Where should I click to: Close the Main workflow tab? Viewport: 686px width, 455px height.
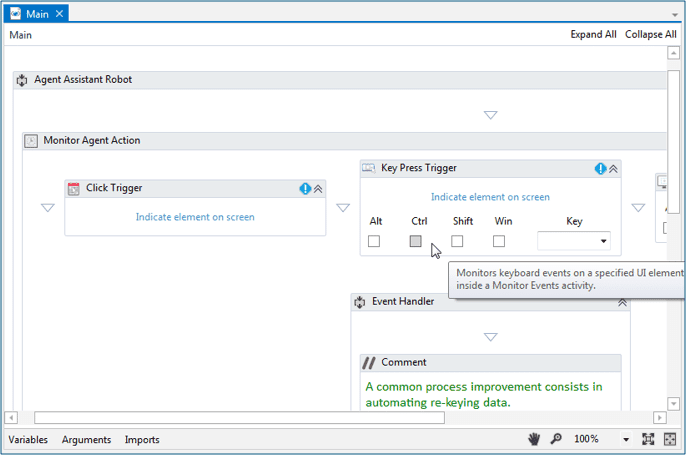[60, 14]
